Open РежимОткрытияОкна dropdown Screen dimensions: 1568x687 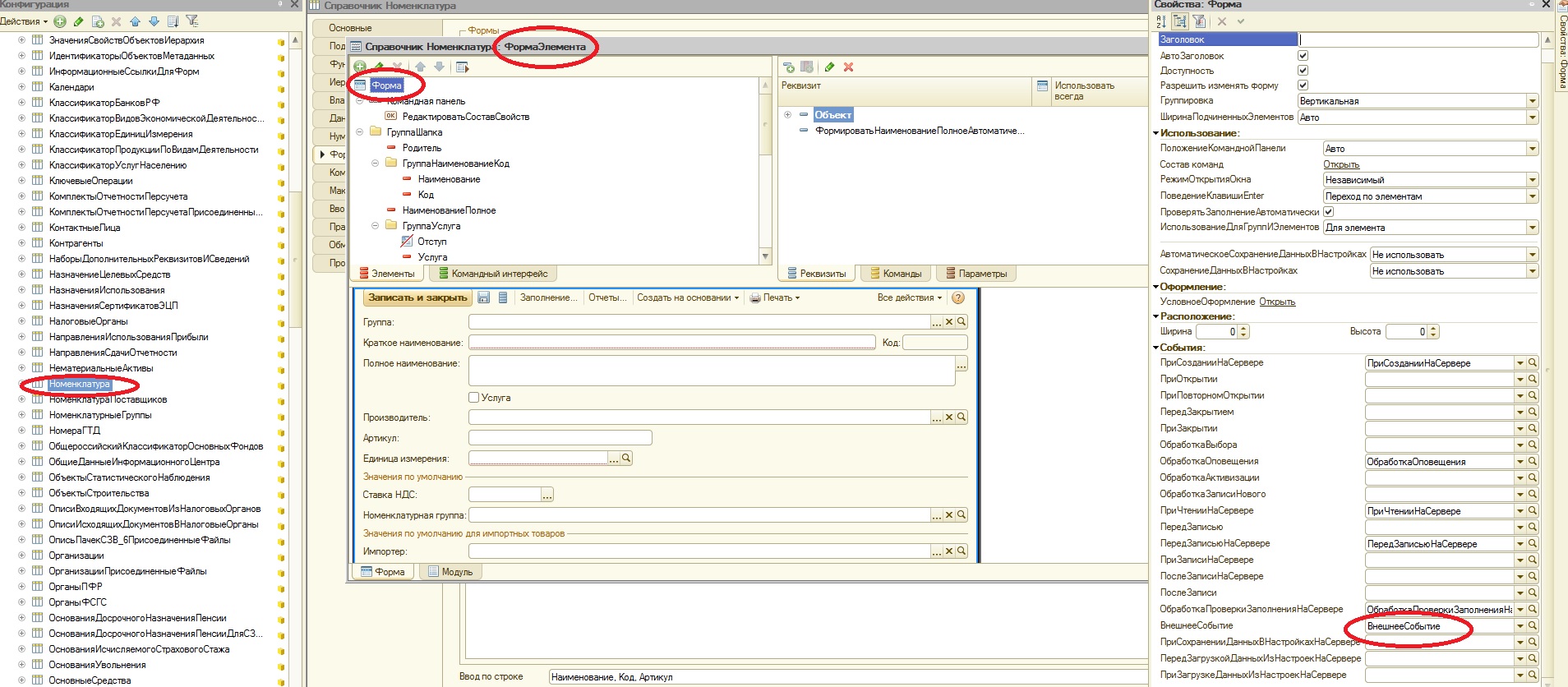click(x=1532, y=180)
